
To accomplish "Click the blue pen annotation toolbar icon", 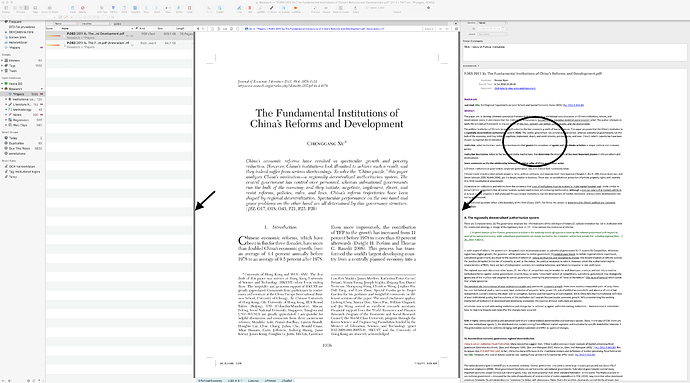I will (239, 8).
